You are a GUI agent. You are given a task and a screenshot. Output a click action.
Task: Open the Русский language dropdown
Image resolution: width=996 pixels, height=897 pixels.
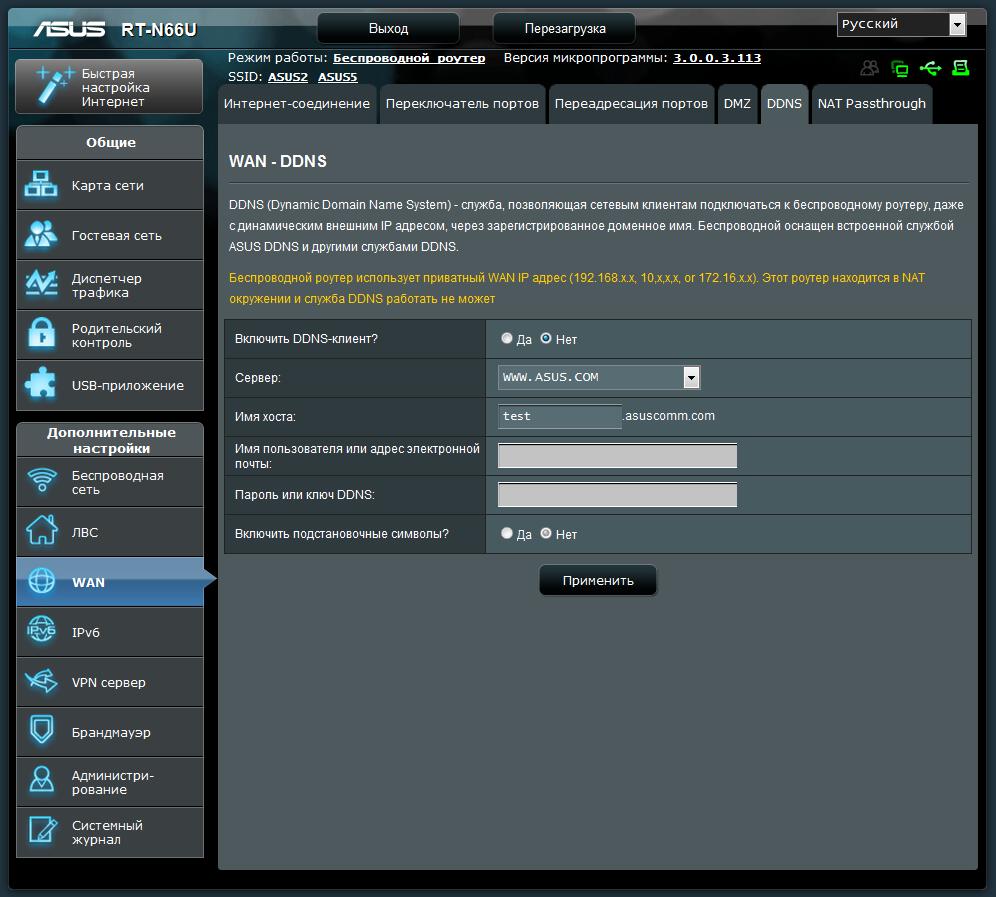click(x=901, y=24)
